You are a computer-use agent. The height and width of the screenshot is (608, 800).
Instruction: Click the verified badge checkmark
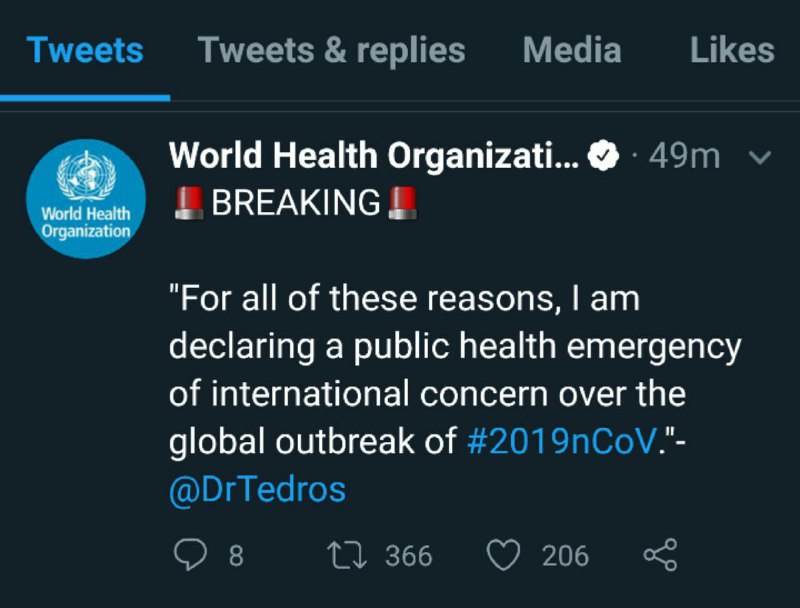pos(603,156)
